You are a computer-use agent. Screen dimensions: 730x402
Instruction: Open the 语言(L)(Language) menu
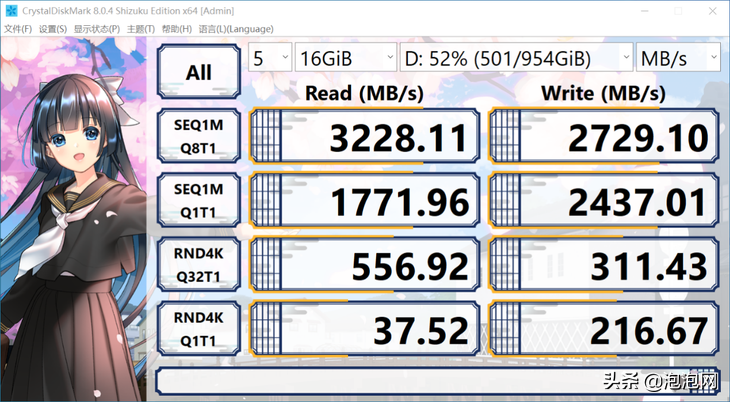[236, 29]
